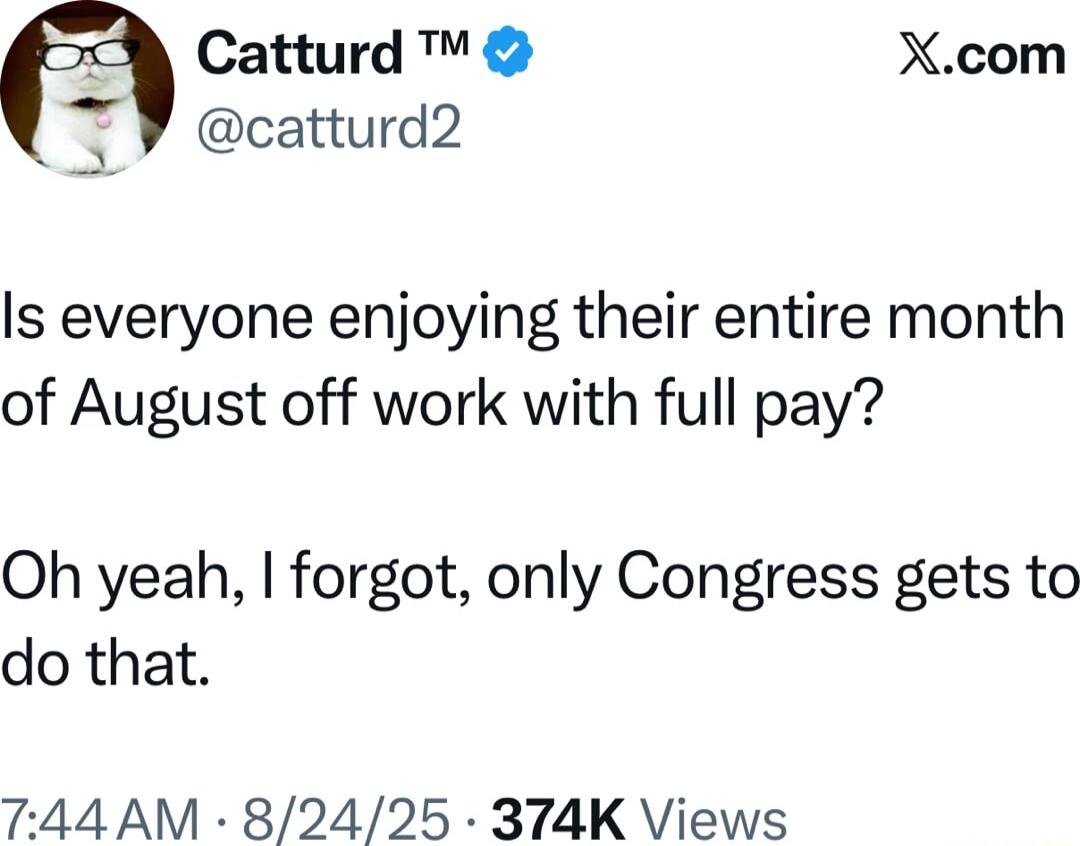Click the 'do that.' ending line
Screen dimensions: 1080x846
pos(104,663)
